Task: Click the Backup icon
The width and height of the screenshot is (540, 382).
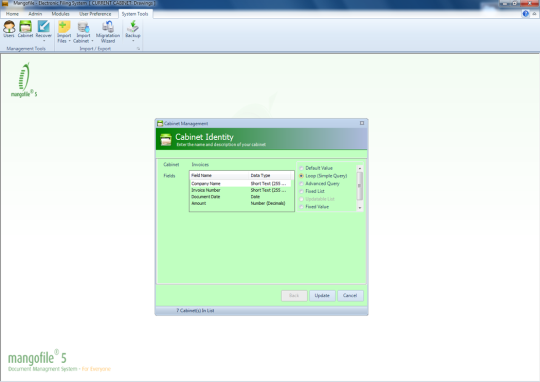Action: (x=133, y=27)
